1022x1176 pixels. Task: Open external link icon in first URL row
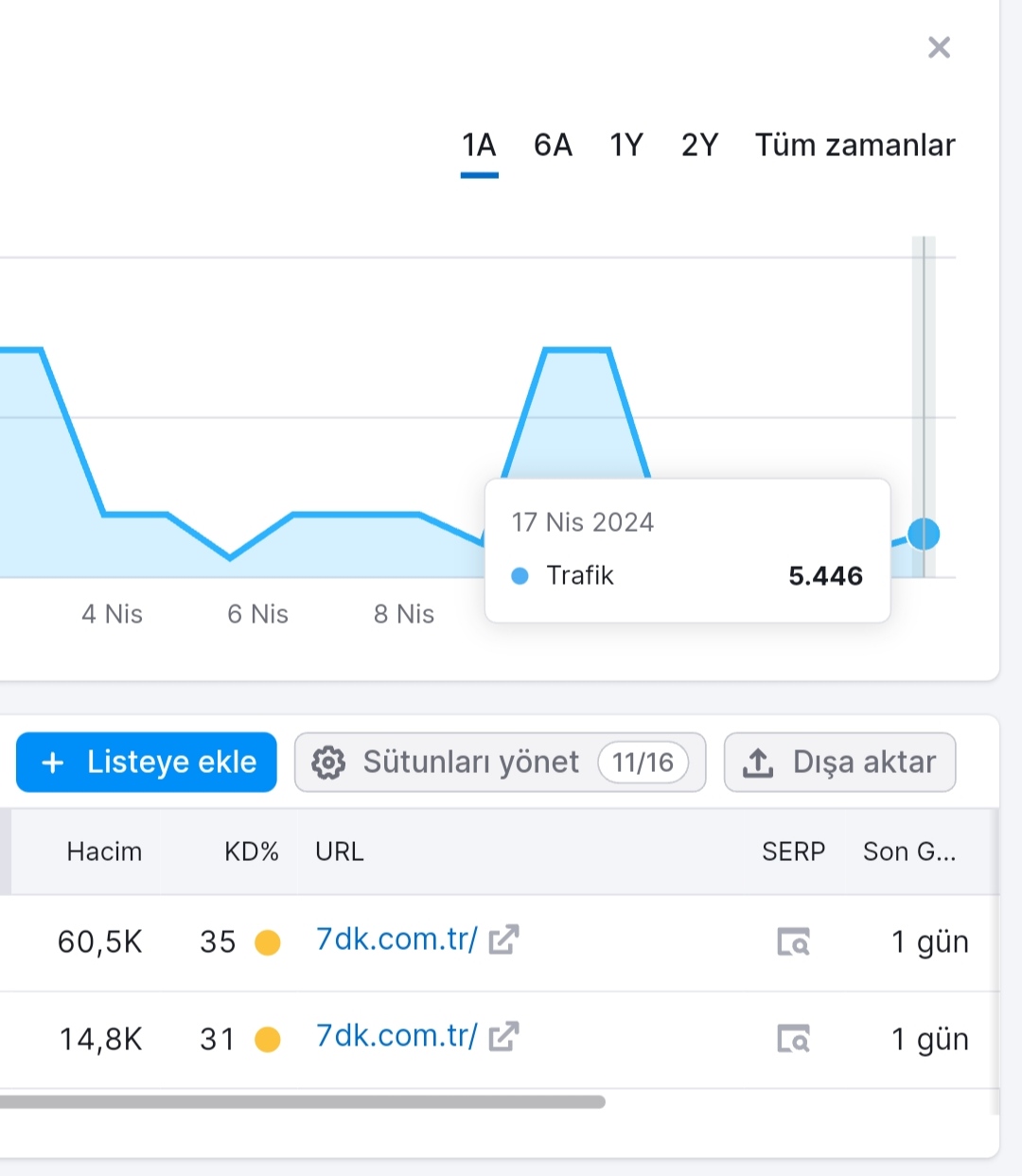pyautogui.click(x=503, y=939)
